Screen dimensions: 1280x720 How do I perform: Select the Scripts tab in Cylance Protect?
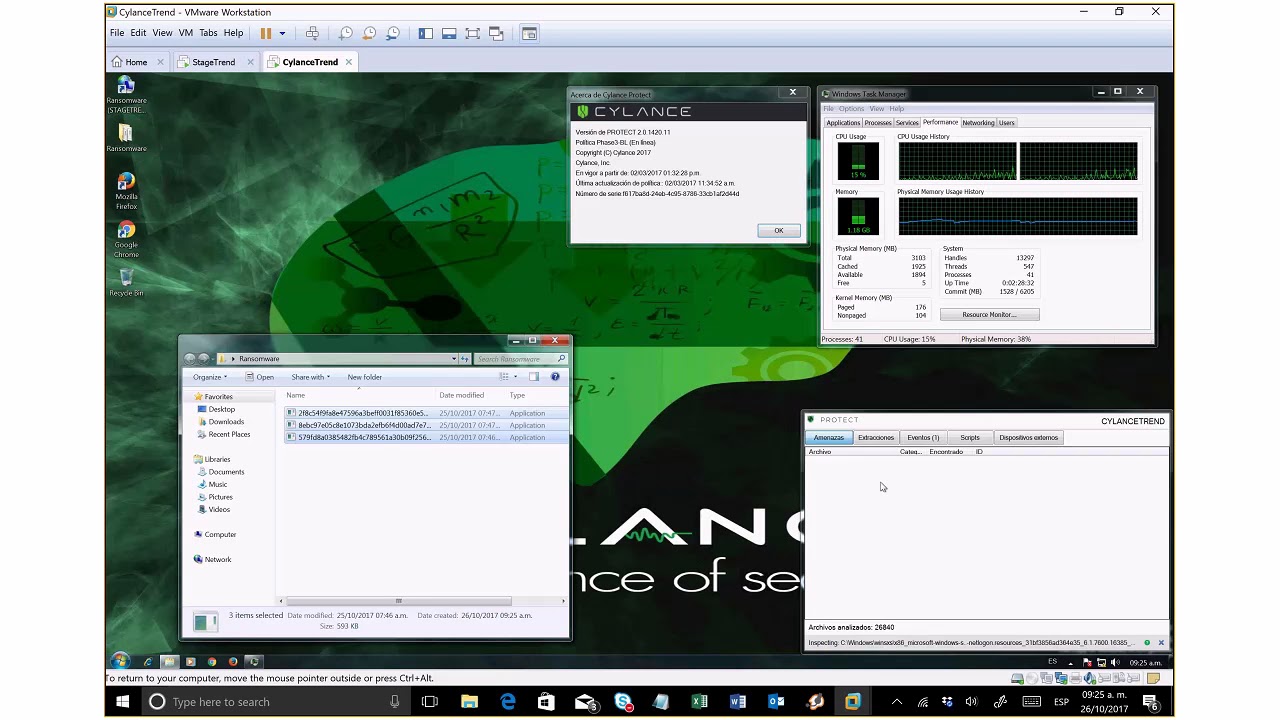(x=970, y=438)
